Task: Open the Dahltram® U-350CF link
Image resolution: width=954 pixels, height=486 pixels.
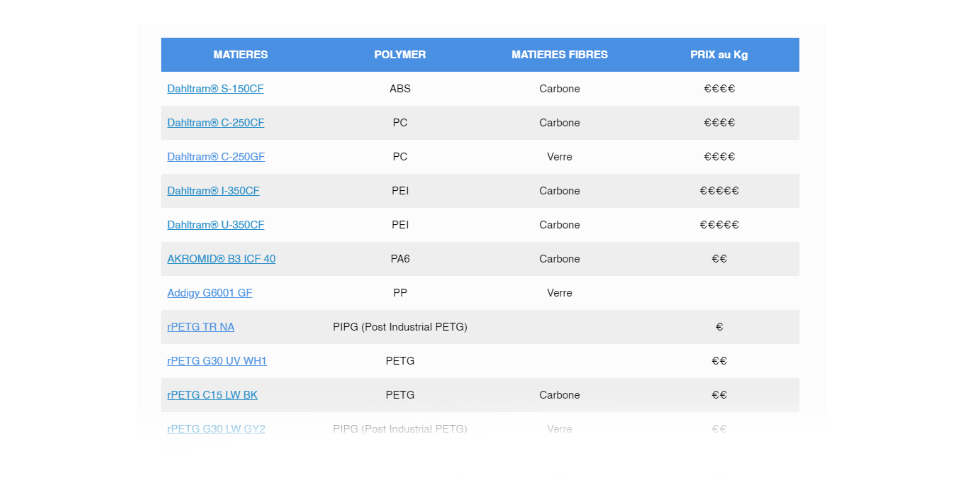Action: (x=215, y=225)
